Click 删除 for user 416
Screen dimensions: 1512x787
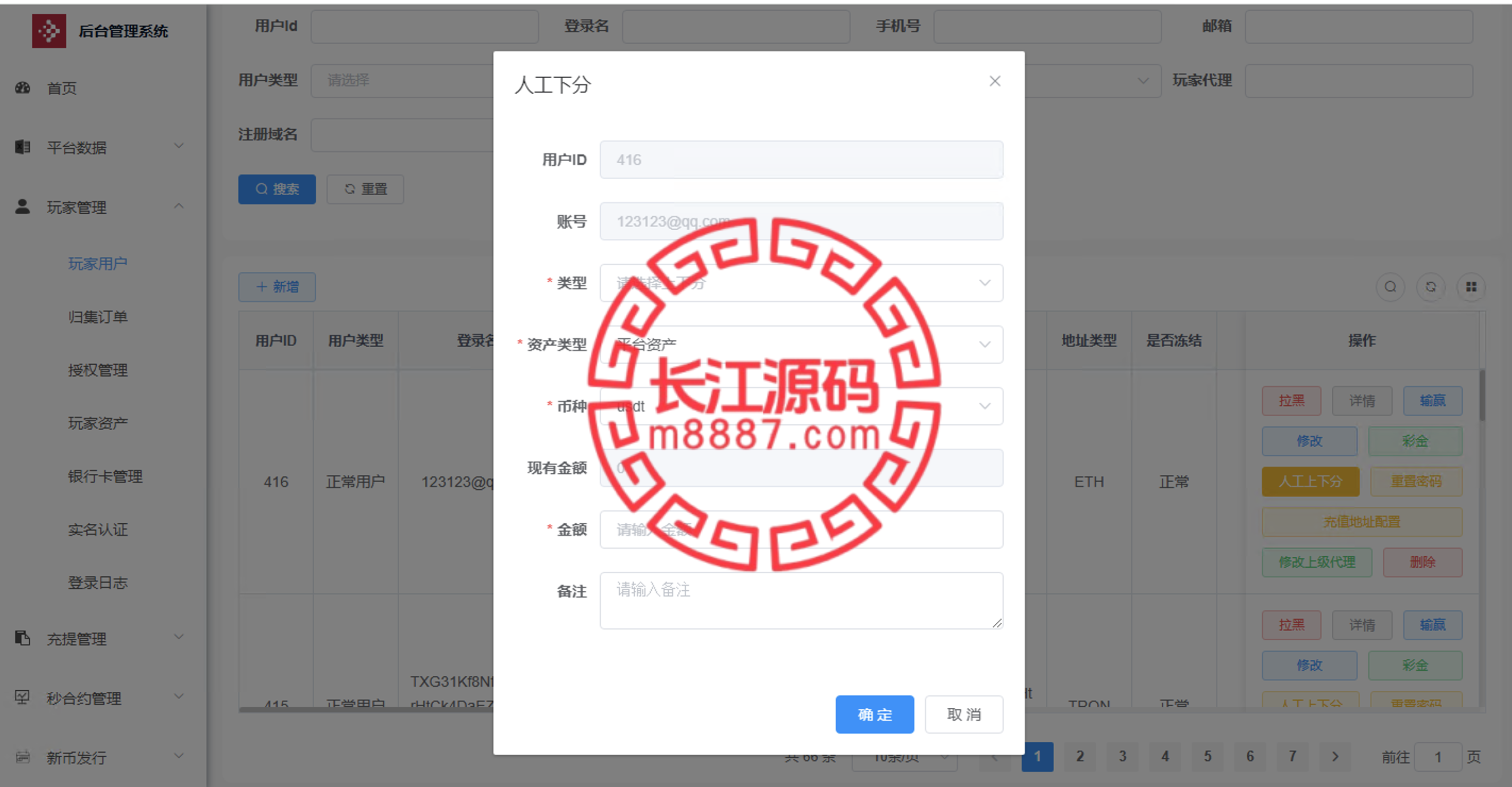pos(1422,563)
